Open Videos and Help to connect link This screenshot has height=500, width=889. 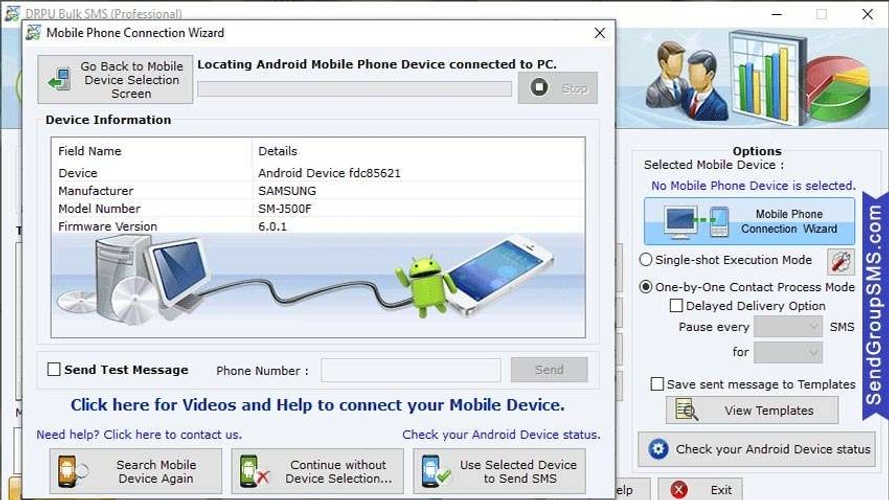click(318, 405)
